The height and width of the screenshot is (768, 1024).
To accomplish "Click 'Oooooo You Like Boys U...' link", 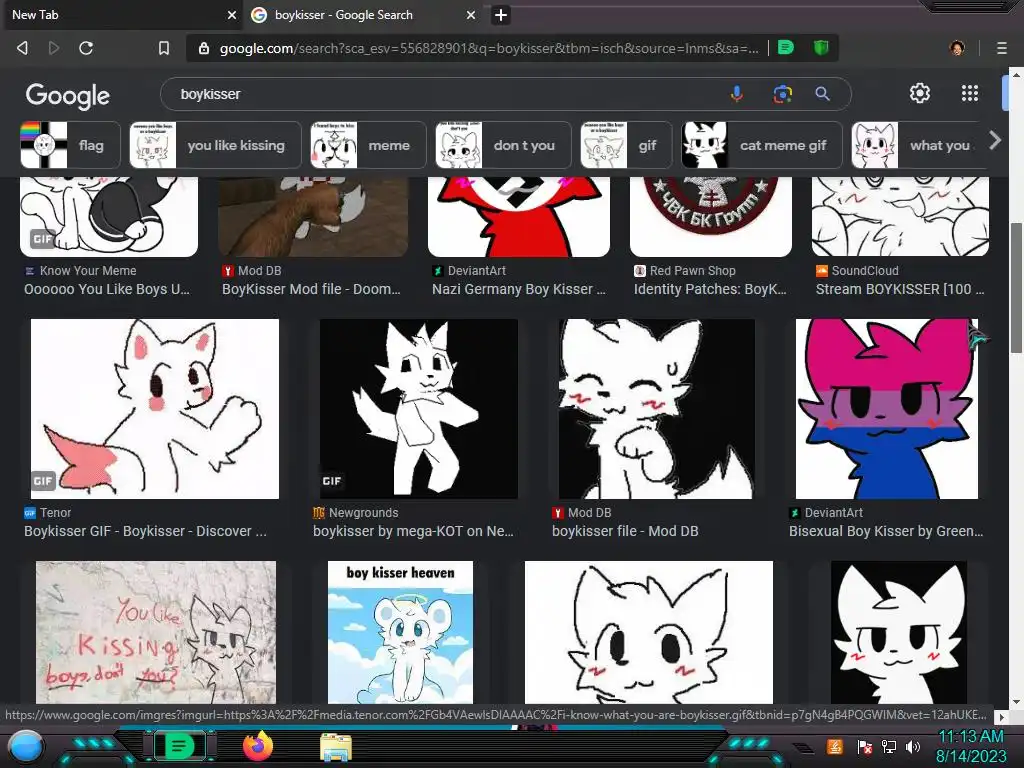I will tap(107, 289).
